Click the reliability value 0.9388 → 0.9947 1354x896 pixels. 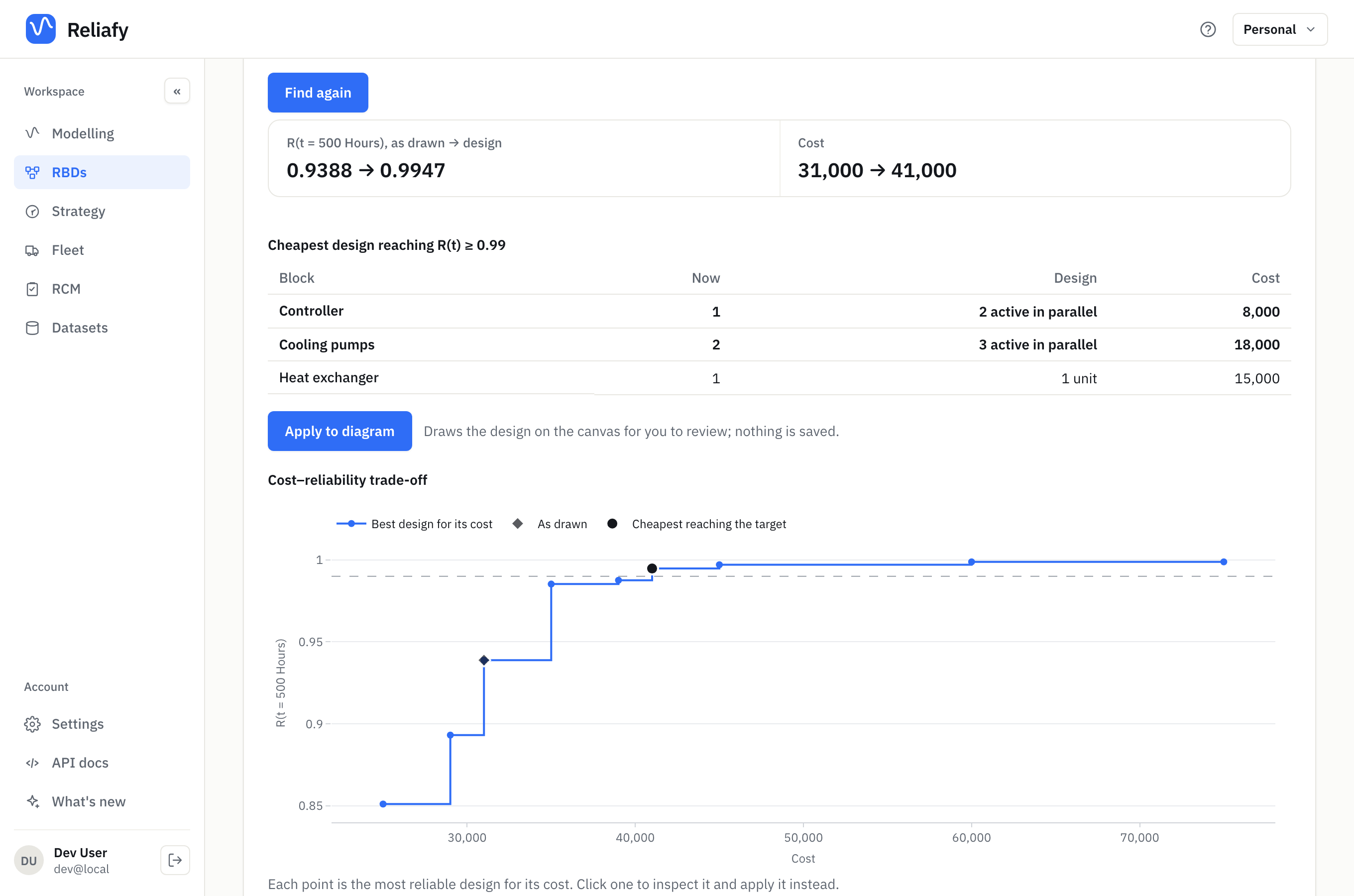point(366,170)
